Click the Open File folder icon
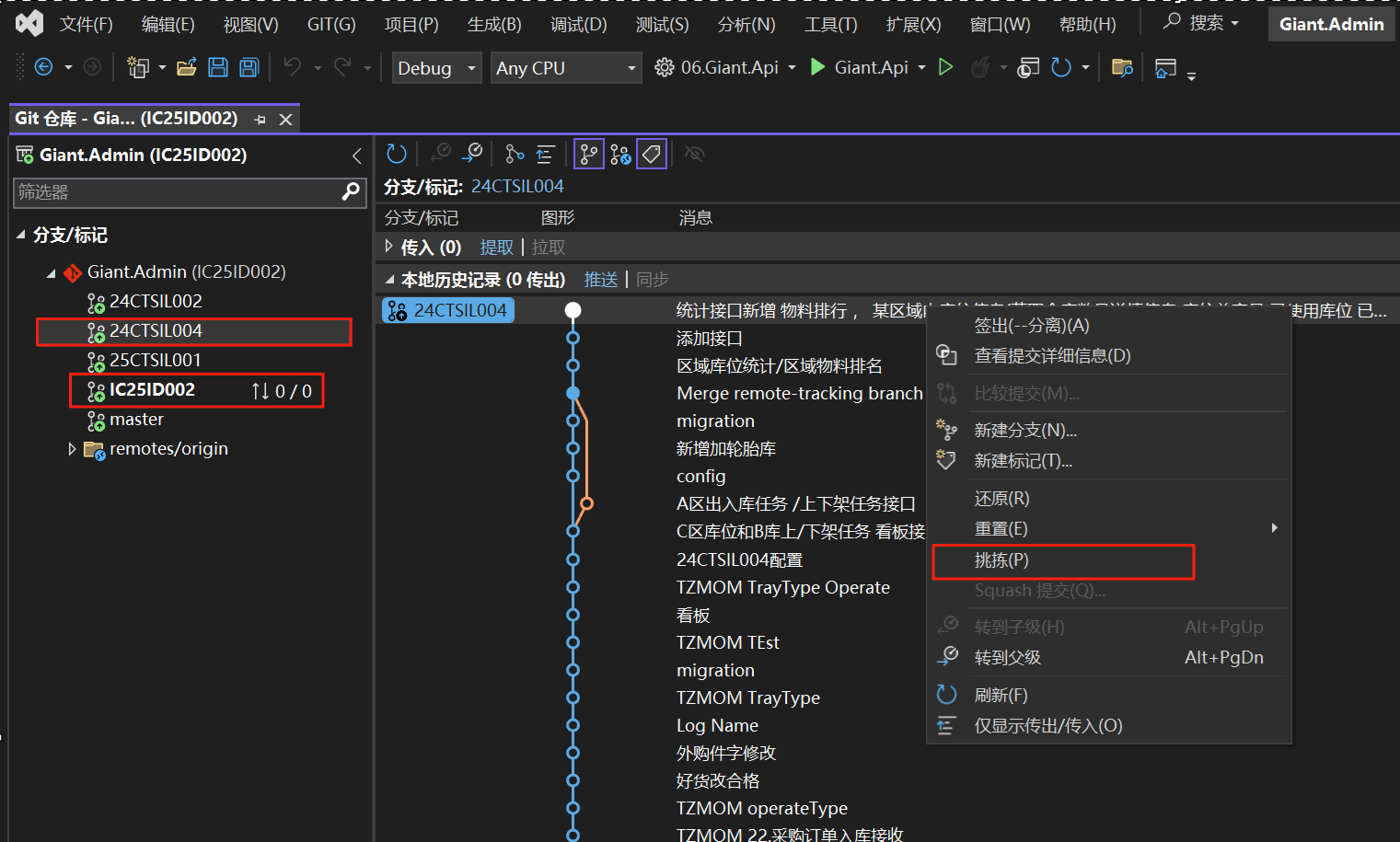The image size is (1400, 842). click(187, 67)
